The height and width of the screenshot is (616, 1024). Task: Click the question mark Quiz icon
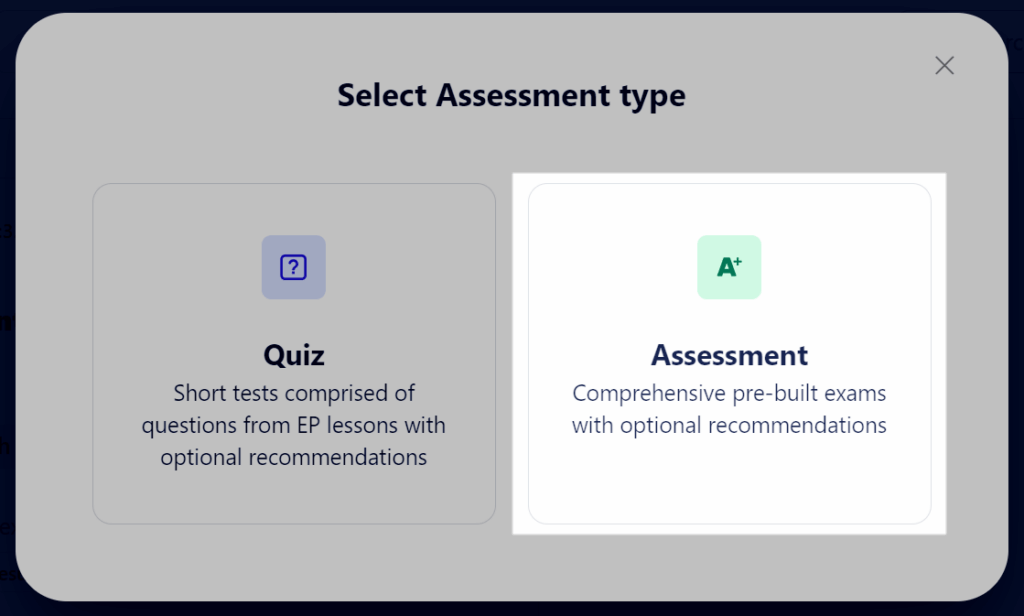pos(293,267)
